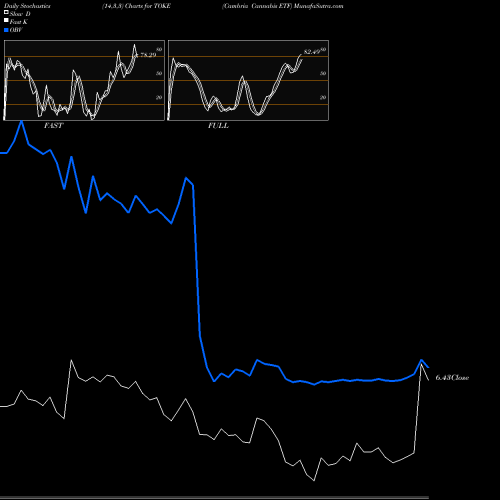This screenshot has height=500, width=500.
Task: Click the 78.29 value in FAST chart
Action: (147, 55)
